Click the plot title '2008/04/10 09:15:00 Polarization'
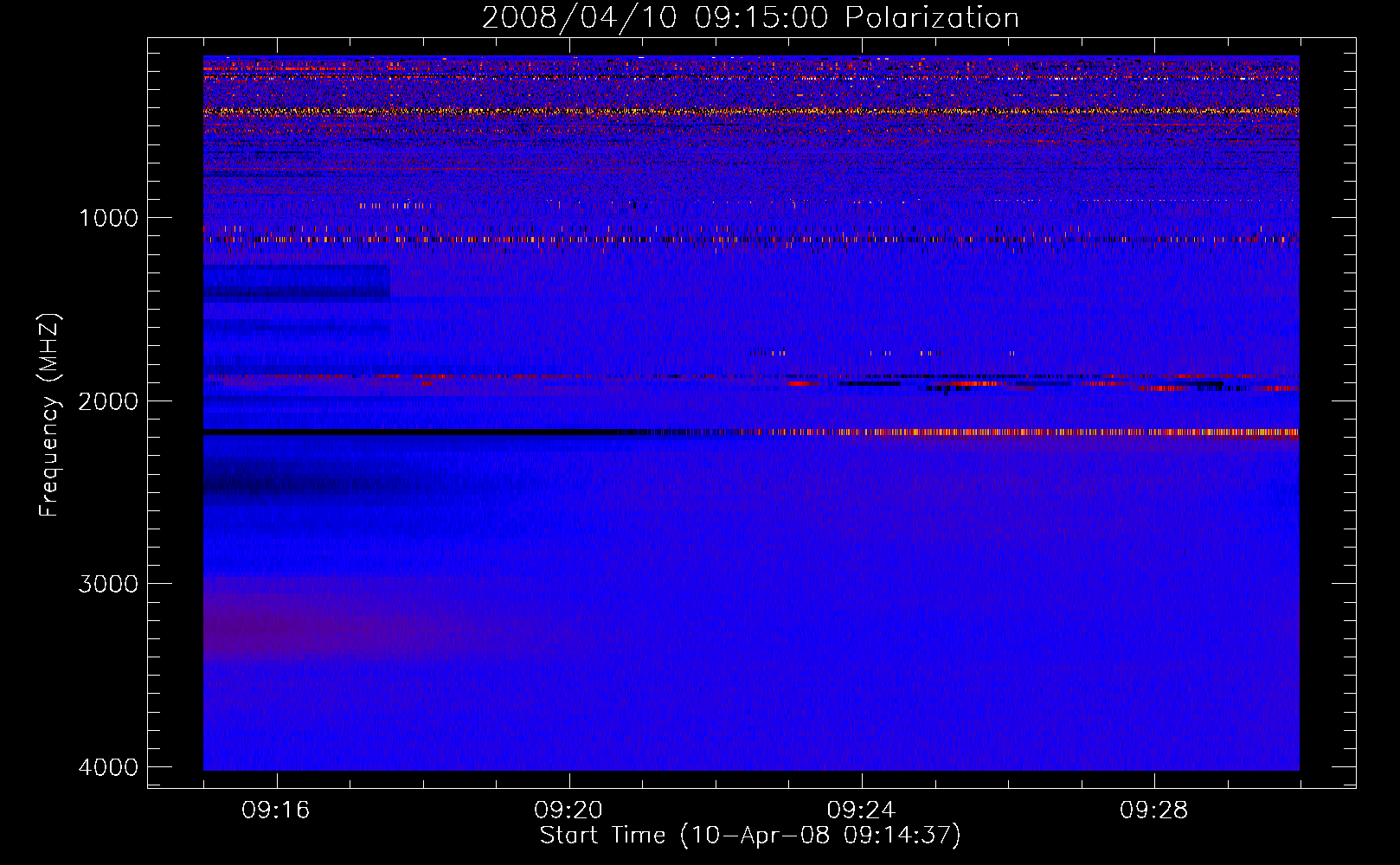The image size is (1400, 865). pos(750,17)
